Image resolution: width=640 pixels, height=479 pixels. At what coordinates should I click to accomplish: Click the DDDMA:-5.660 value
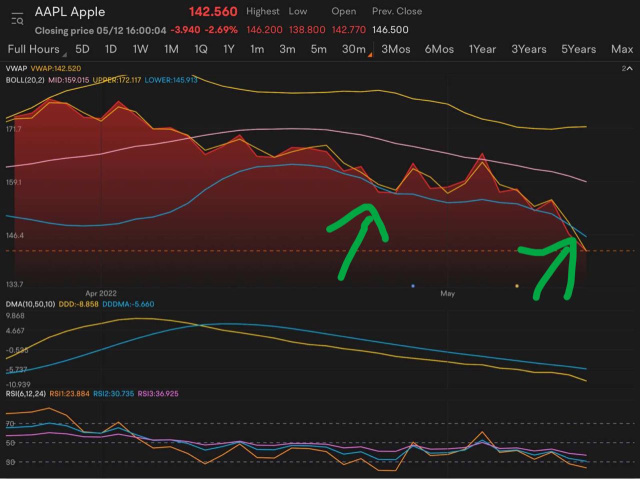click(x=128, y=304)
